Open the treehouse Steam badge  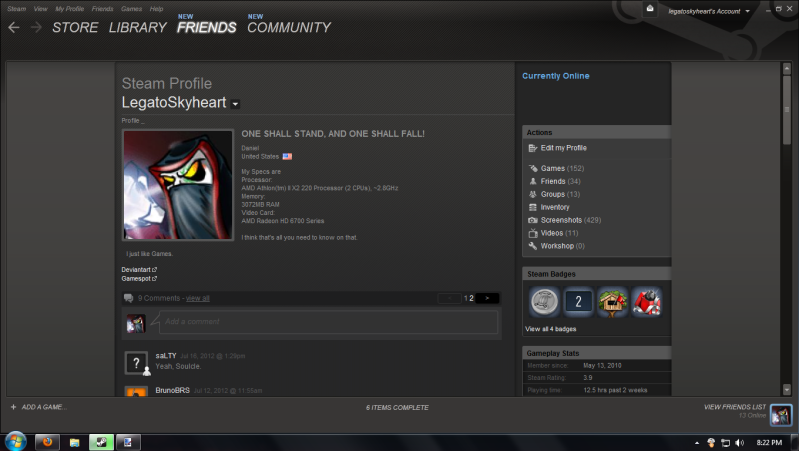pyautogui.click(x=612, y=301)
